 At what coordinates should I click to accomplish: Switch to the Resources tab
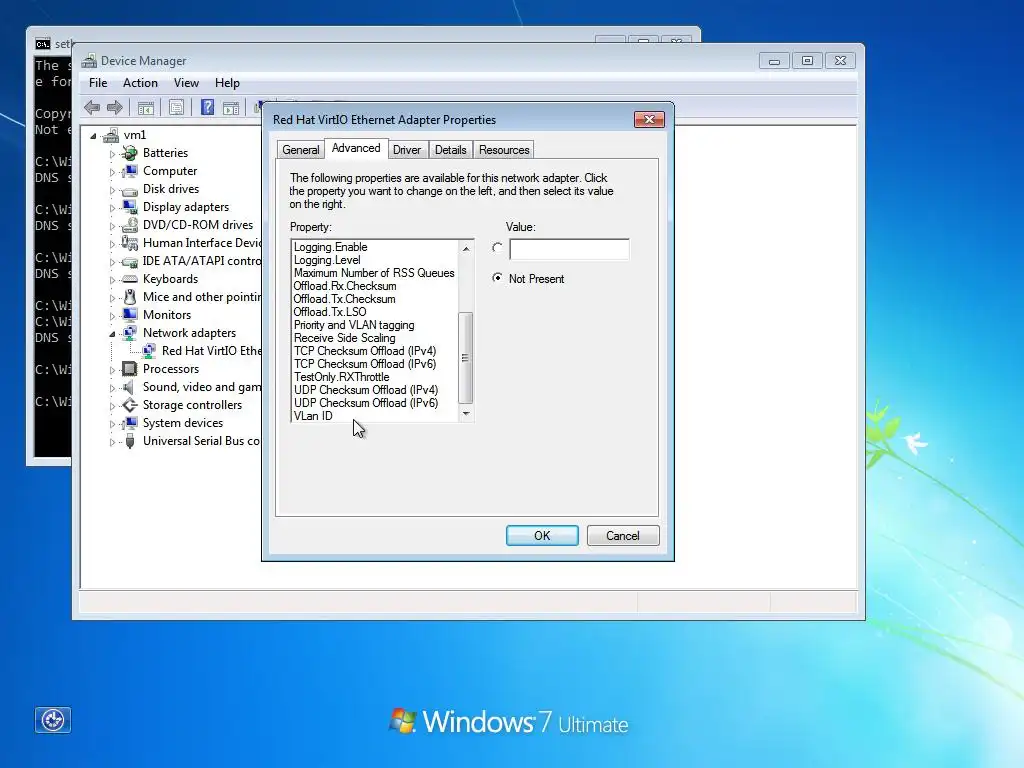pos(504,150)
